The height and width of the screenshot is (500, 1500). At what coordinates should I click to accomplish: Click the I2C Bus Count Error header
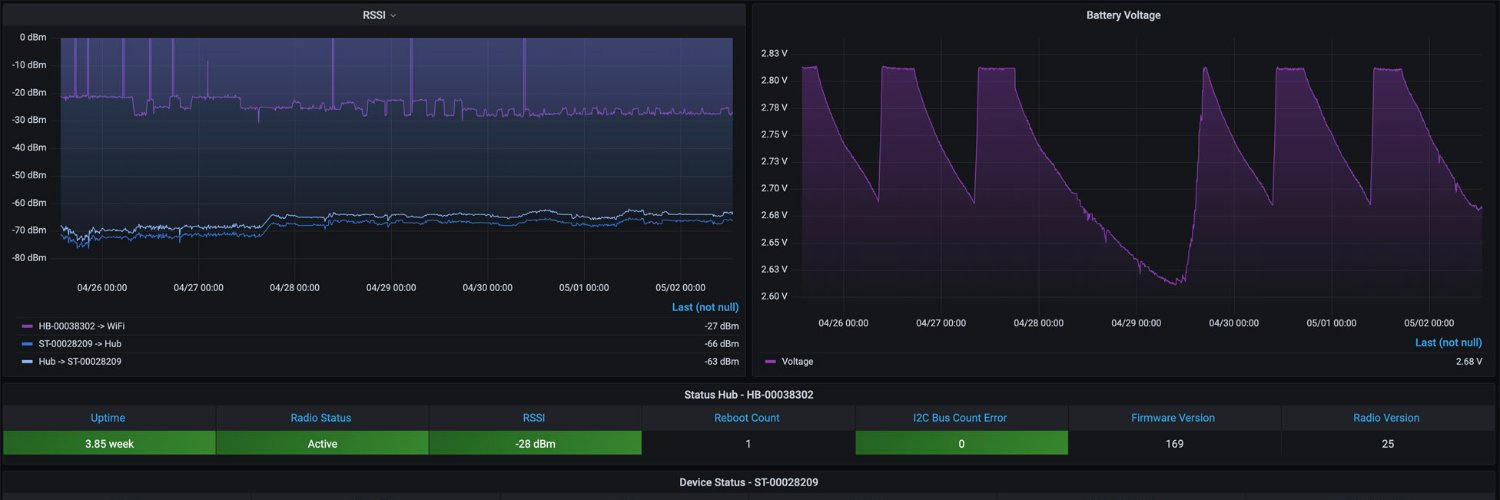[961, 418]
